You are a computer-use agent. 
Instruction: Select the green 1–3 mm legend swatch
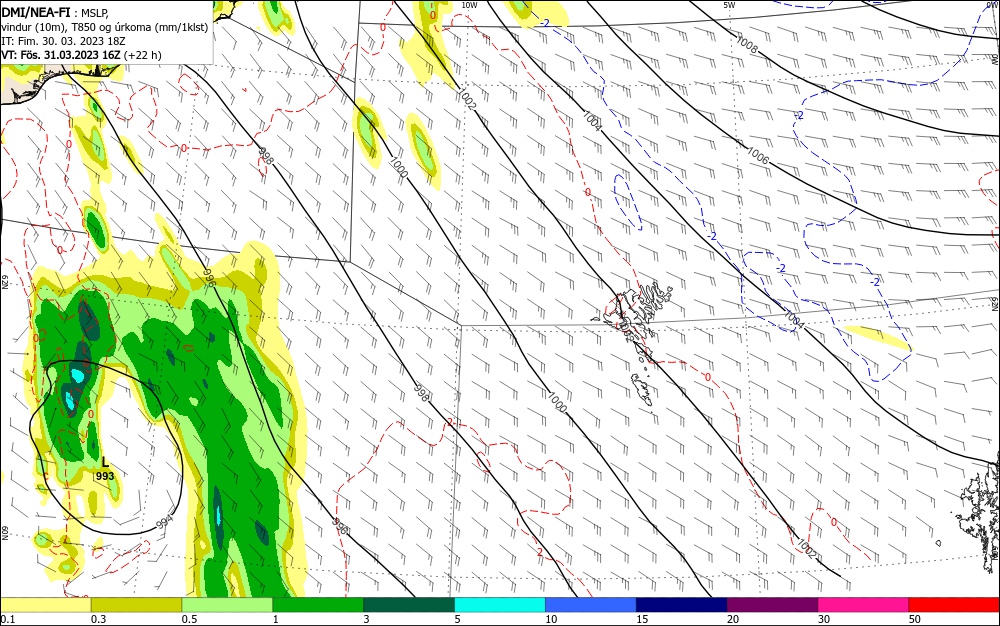click(x=318, y=605)
